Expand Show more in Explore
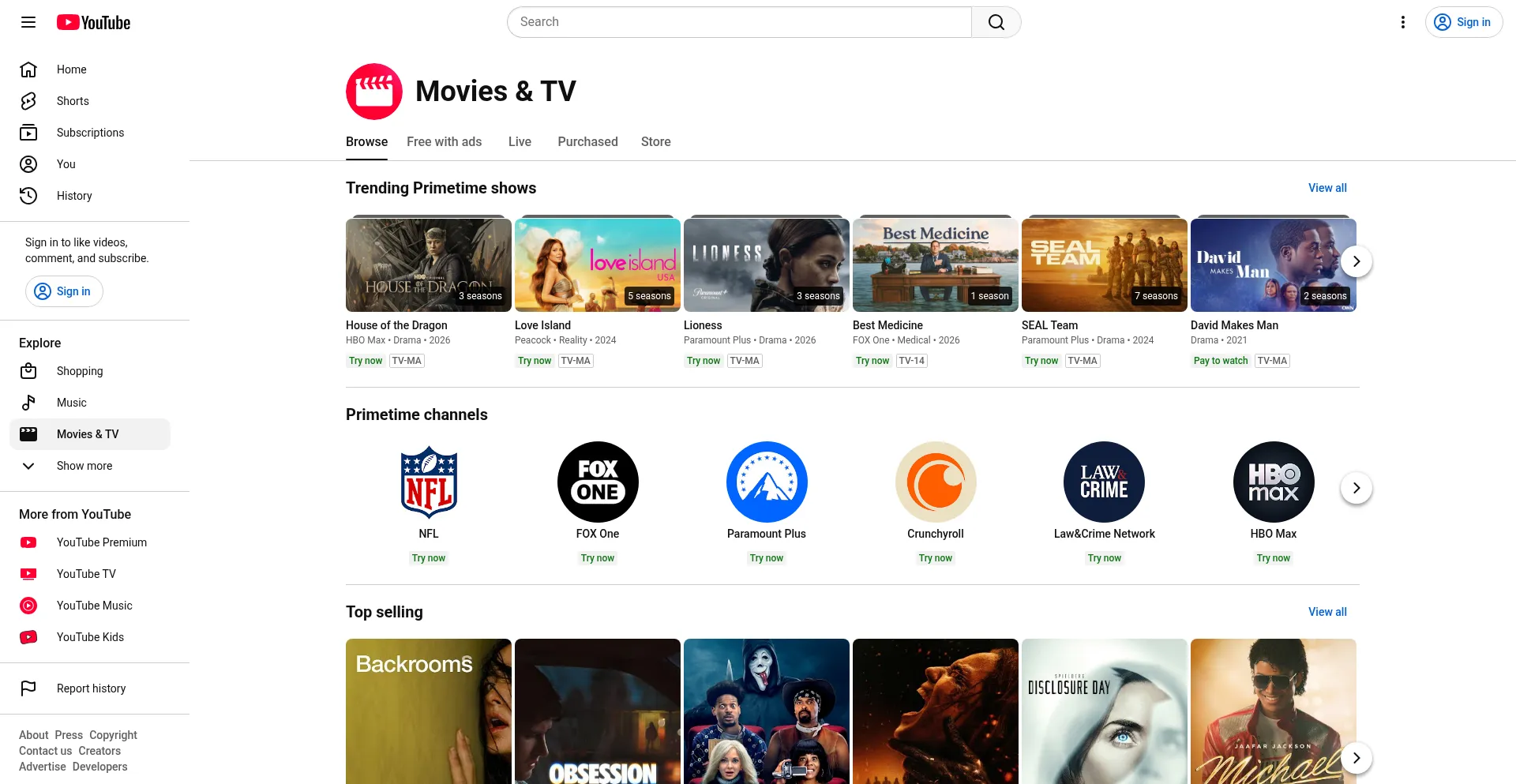Screen dimensions: 1516x784 pos(90,466)
